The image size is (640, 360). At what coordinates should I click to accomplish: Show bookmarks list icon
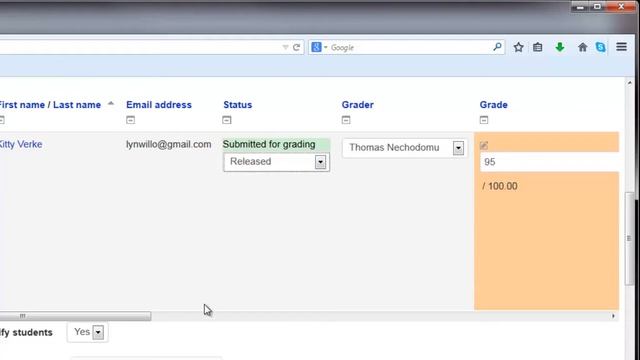538,47
